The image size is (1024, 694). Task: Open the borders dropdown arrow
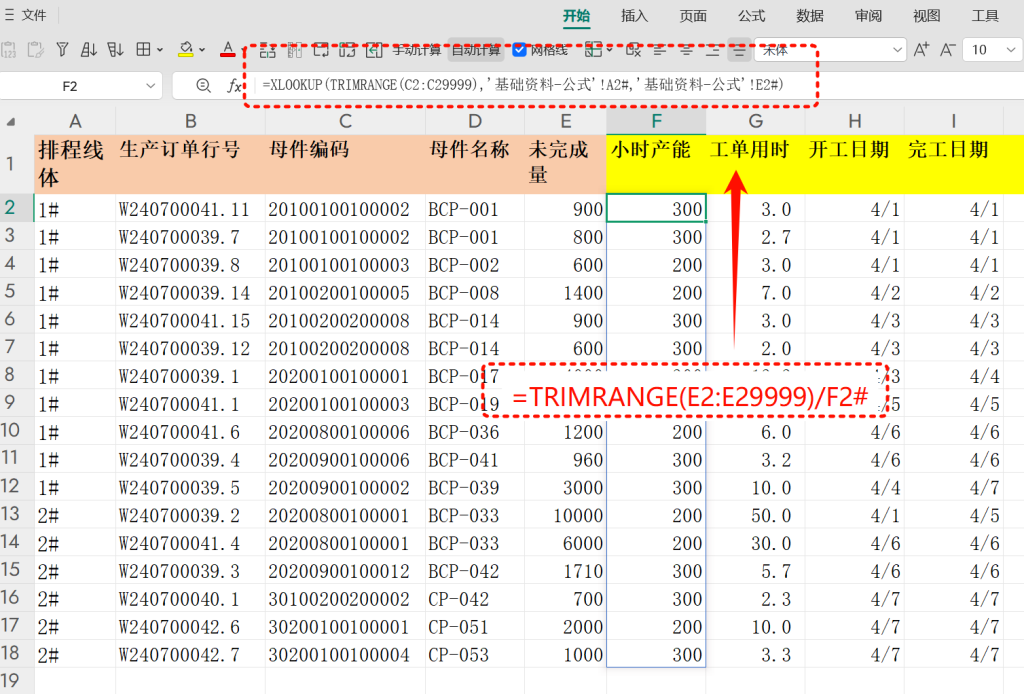coord(159,50)
